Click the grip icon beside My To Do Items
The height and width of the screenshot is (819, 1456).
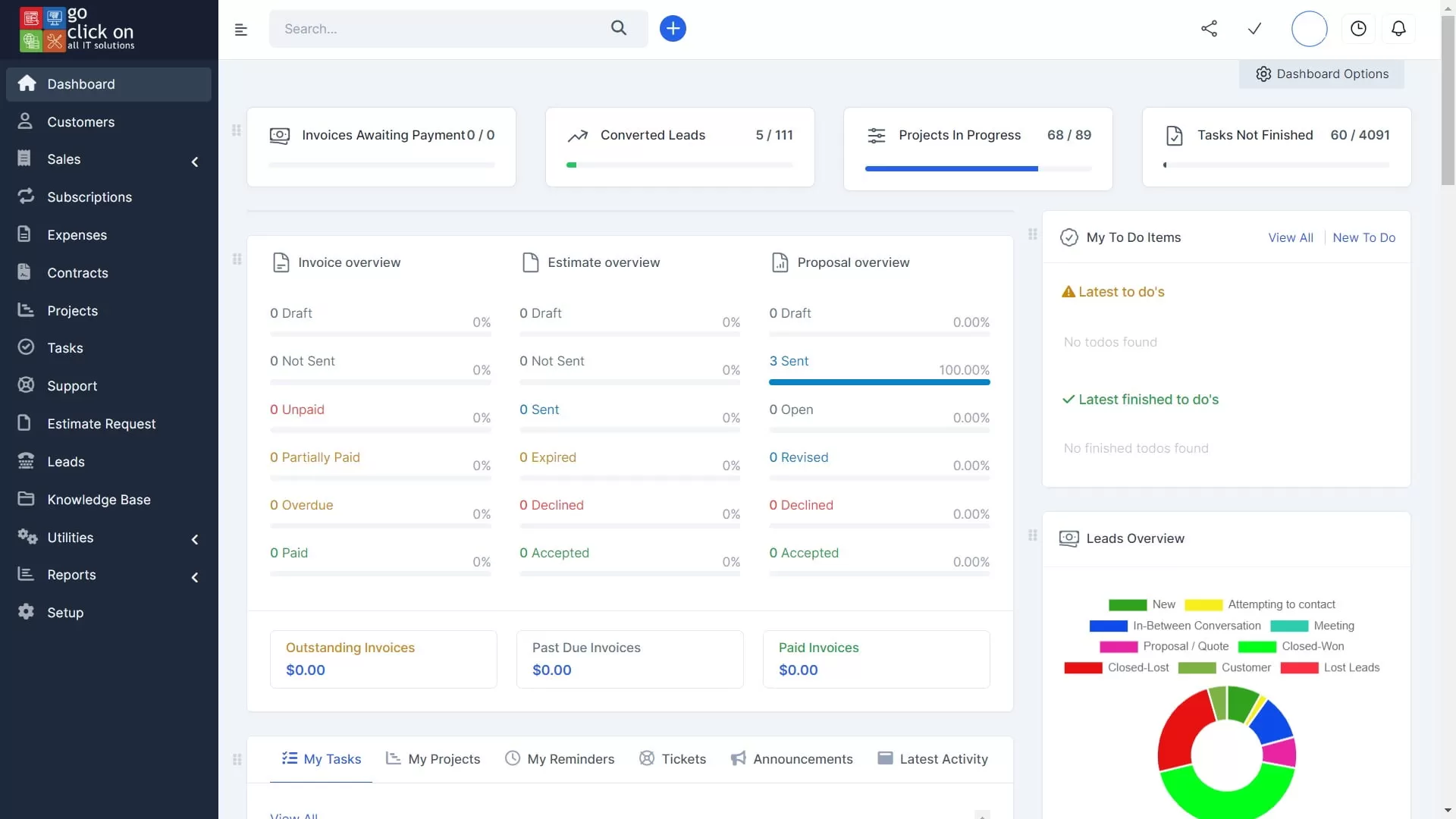tap(1032, 234)
